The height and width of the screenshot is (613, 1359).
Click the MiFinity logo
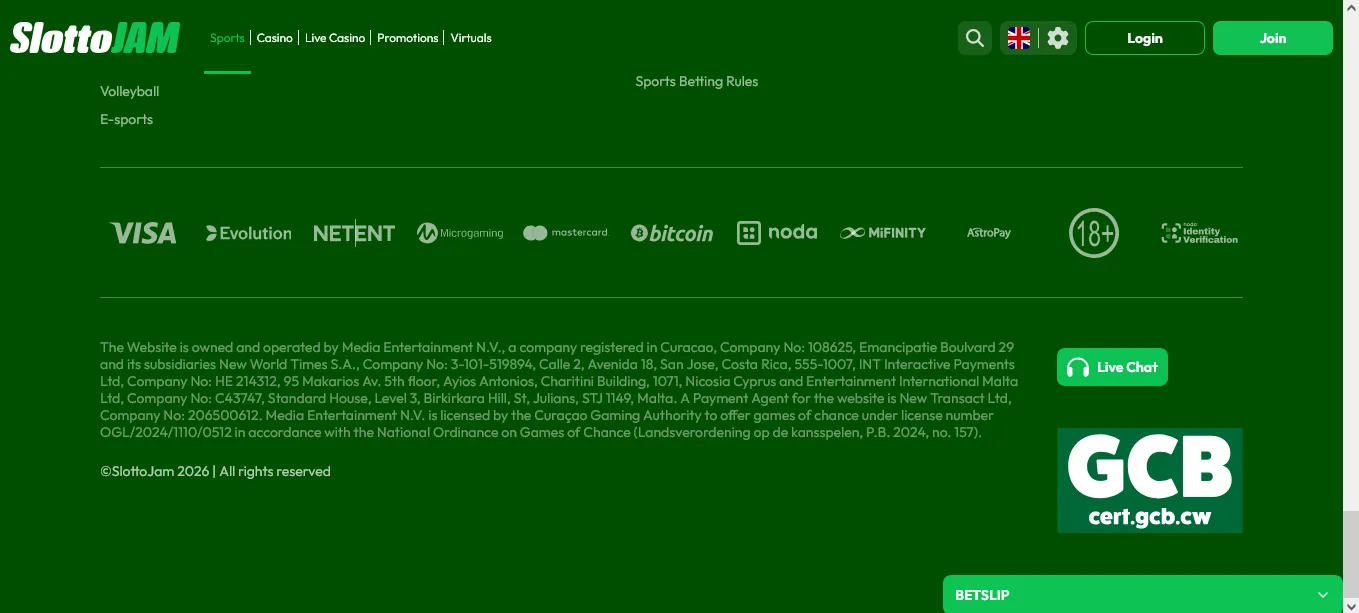click(x=883, y=233)
